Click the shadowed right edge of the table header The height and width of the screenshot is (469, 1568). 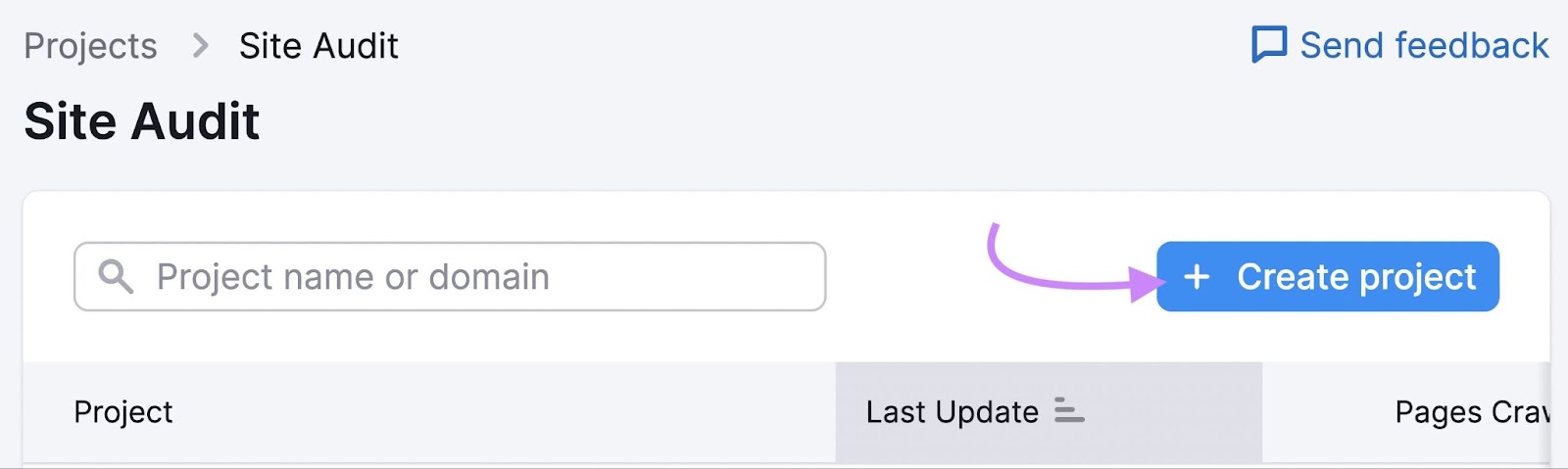pos(1545,412)
